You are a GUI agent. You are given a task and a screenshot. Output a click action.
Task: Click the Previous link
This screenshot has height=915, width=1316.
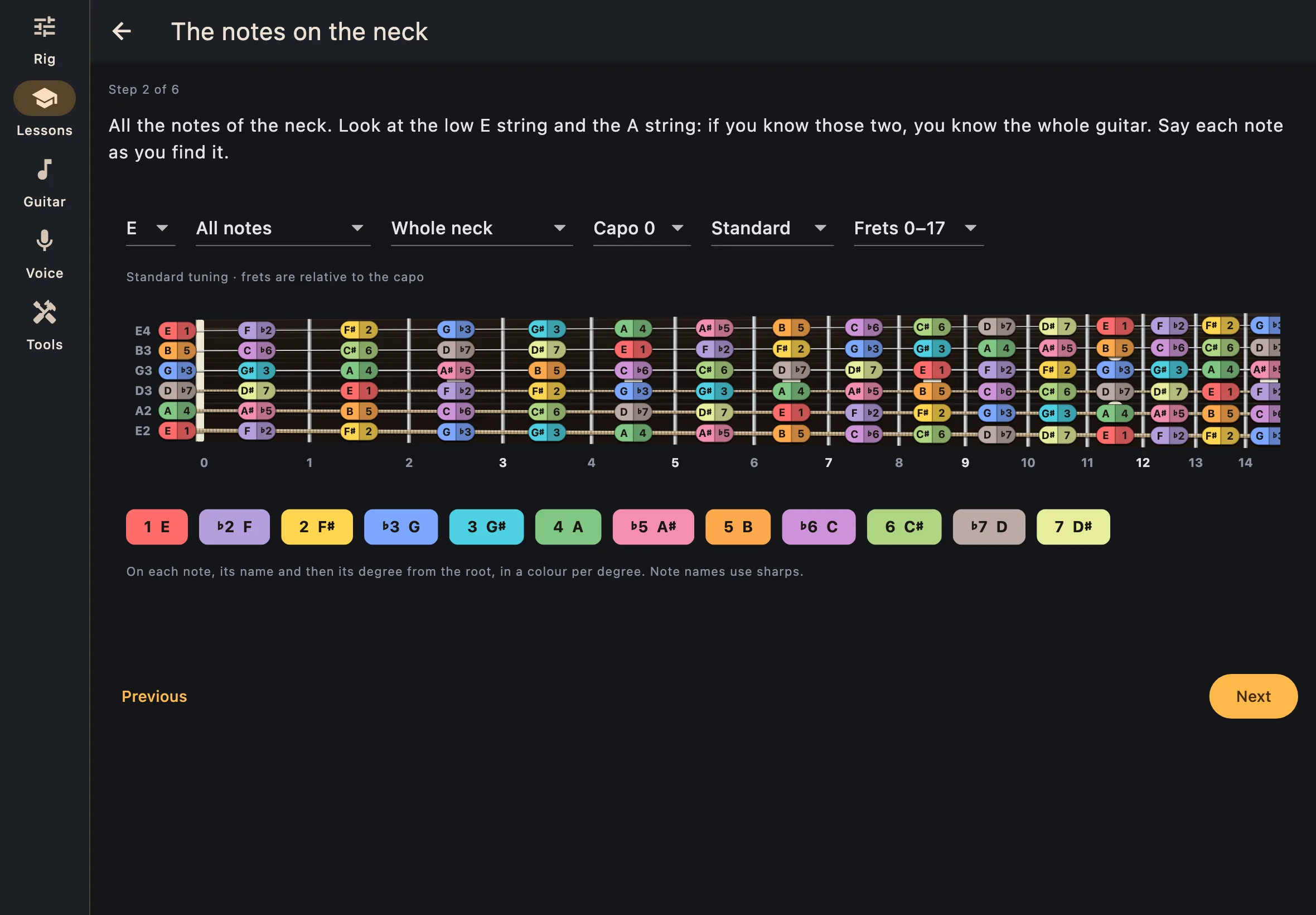pos(154,696)
